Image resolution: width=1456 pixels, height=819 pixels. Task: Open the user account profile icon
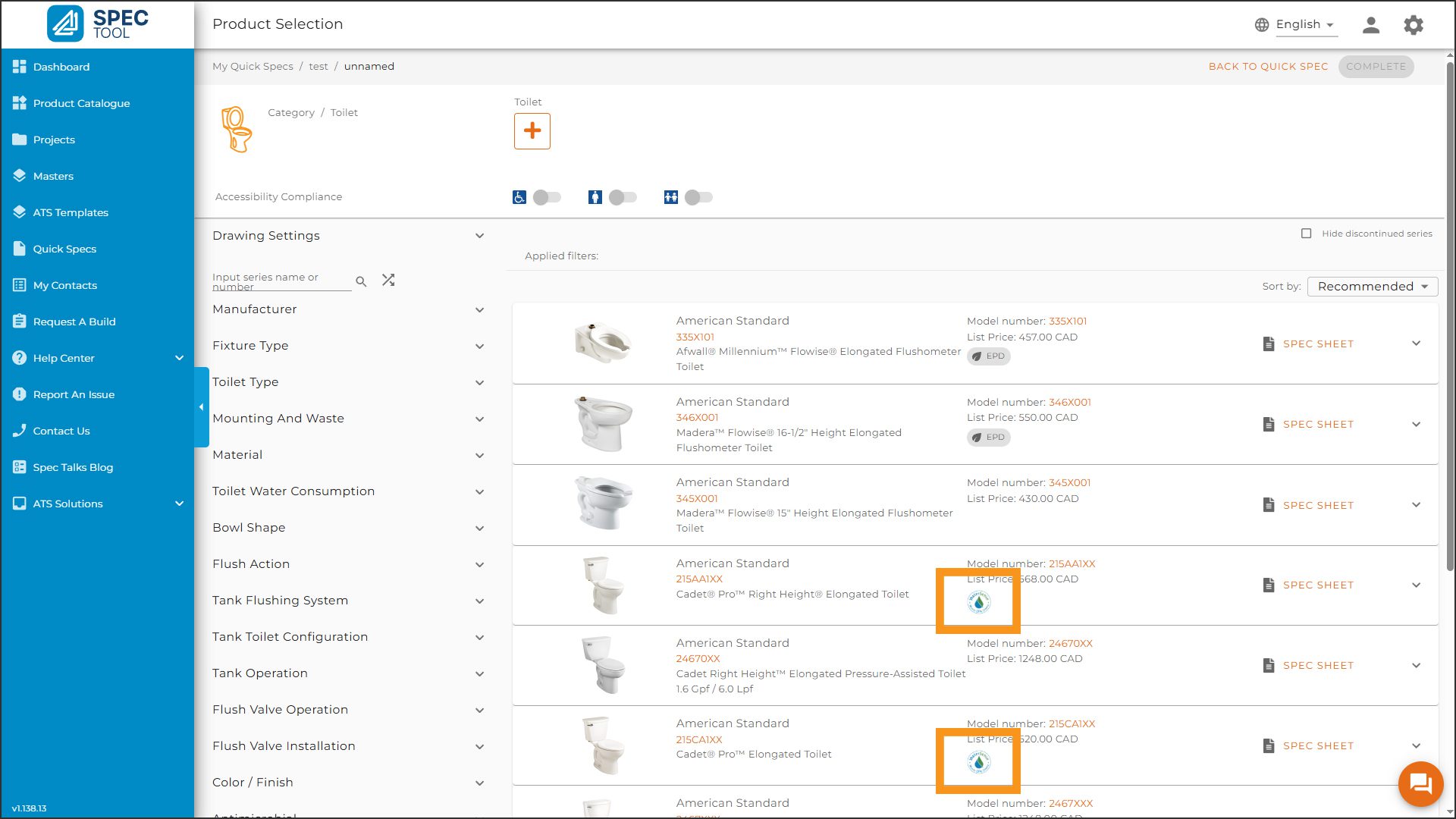pyautogui.click(x=1370, y=24)
